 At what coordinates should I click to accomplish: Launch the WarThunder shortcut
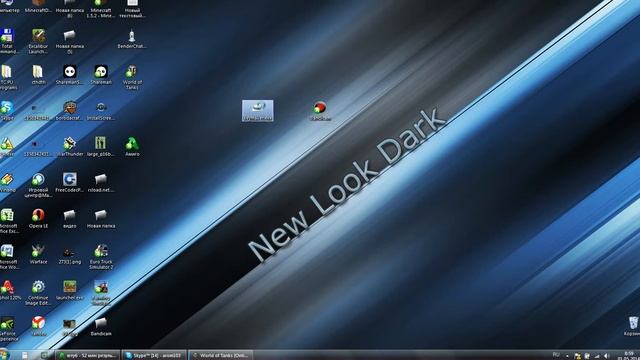(x=70, y=147)
